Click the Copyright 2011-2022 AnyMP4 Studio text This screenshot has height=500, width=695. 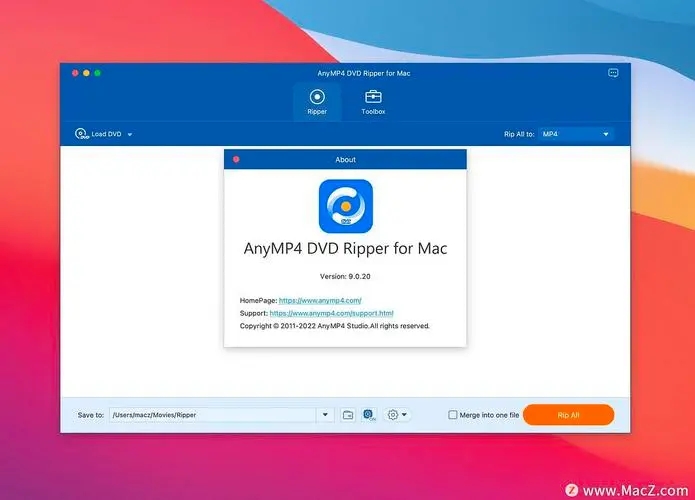tap(335, 326)
